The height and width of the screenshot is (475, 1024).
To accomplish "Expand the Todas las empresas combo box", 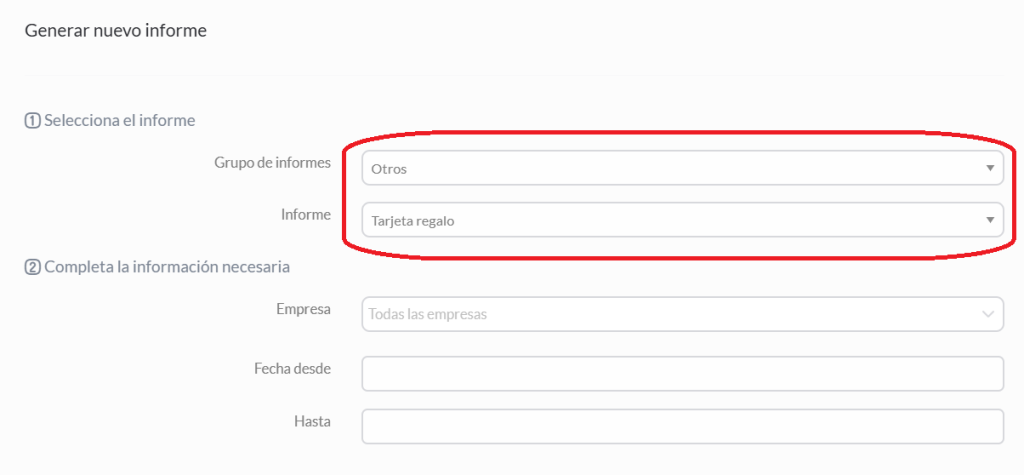I will (682, 314).
